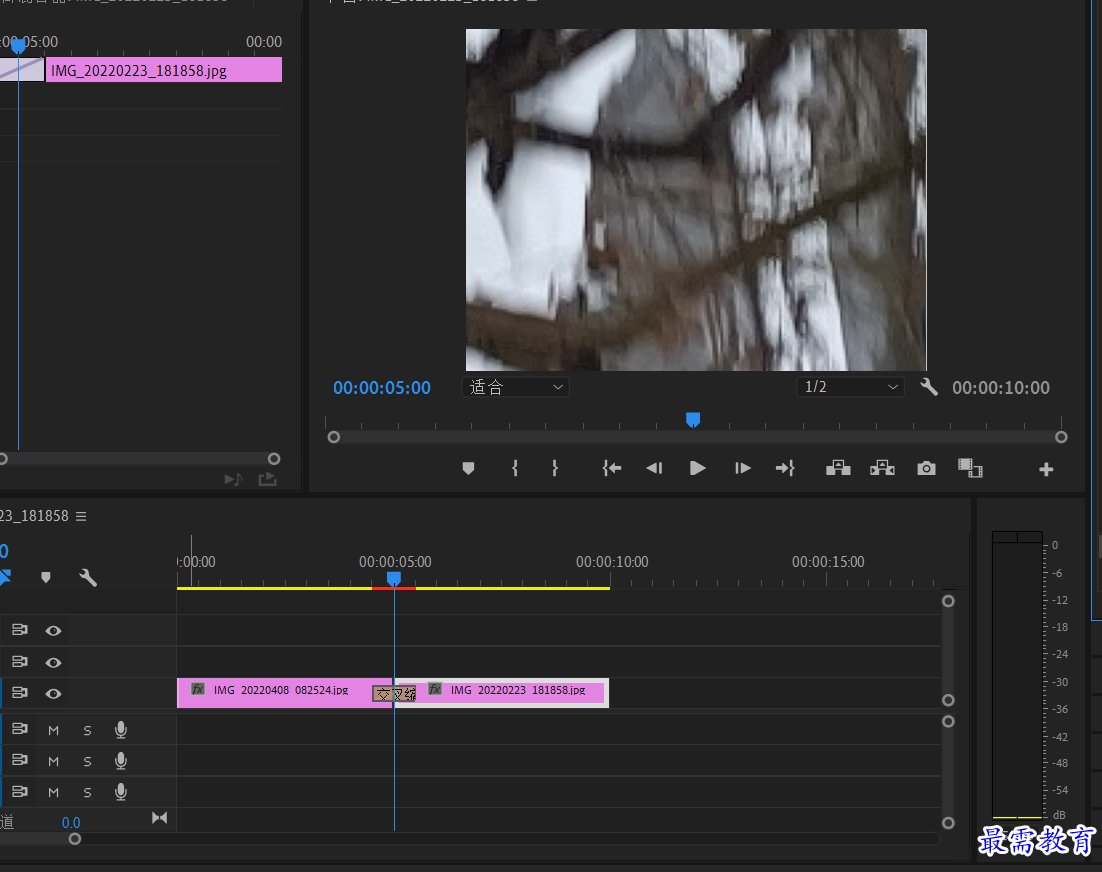
Task: Click the 00:00:10:00 duration readout
Action: click(1001, 388)
